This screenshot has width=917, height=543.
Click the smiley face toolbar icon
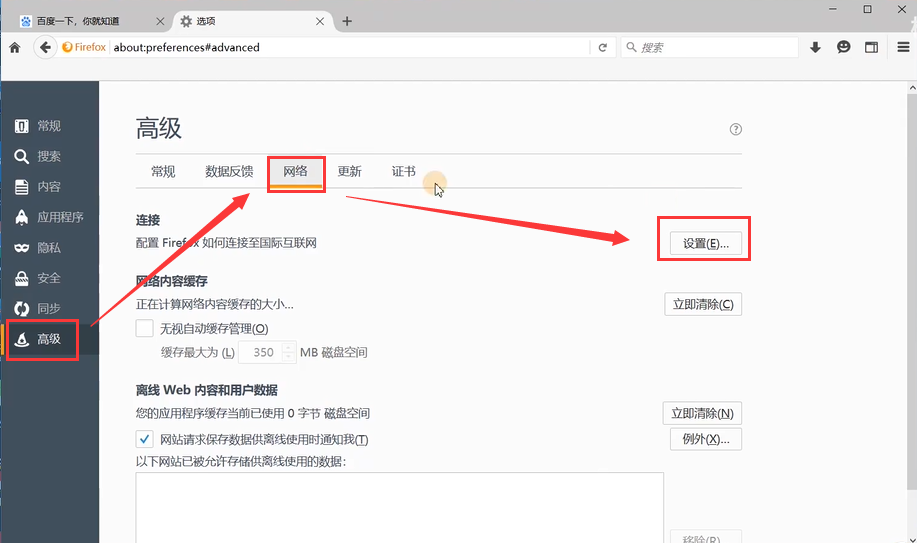click(x=844, y=47)
